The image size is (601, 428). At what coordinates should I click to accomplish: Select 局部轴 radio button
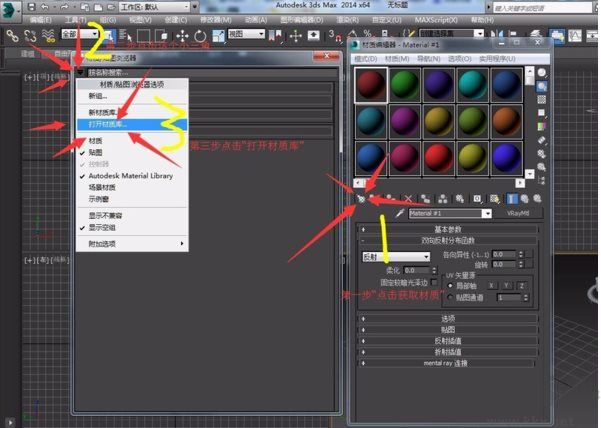tap(450, 286)
